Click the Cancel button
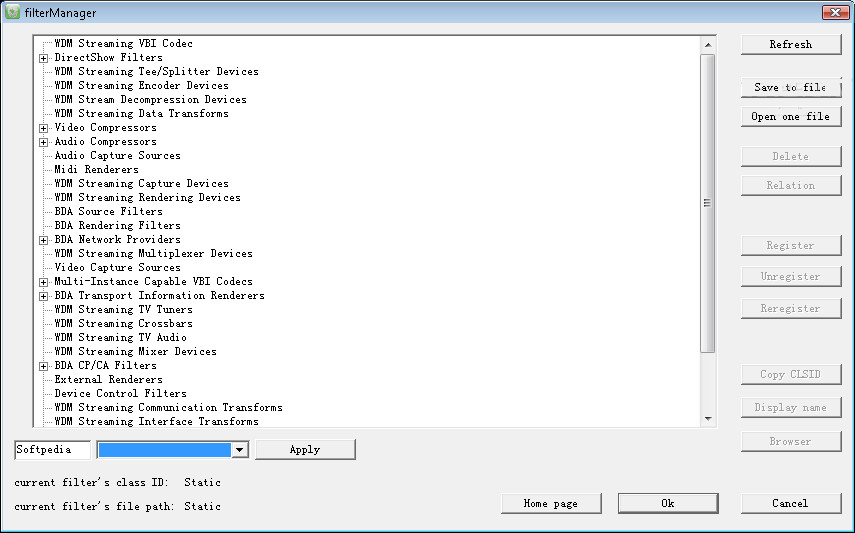This screenshot has height=533, width=855. [791, 504]
